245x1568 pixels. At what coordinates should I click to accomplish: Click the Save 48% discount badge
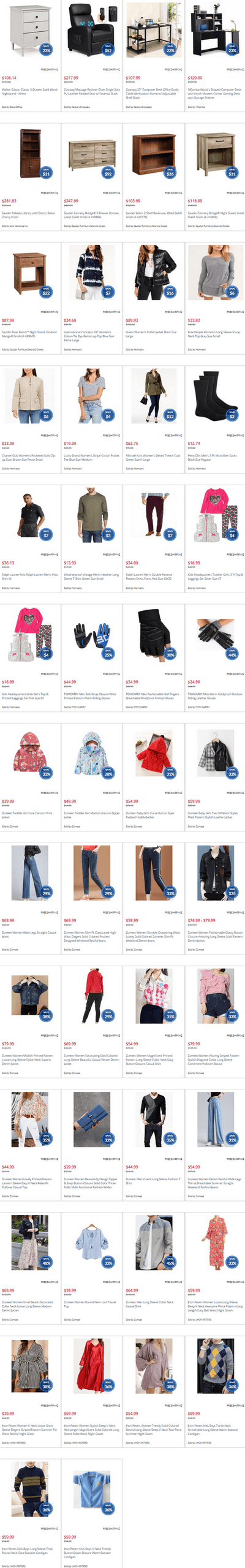46,1262
